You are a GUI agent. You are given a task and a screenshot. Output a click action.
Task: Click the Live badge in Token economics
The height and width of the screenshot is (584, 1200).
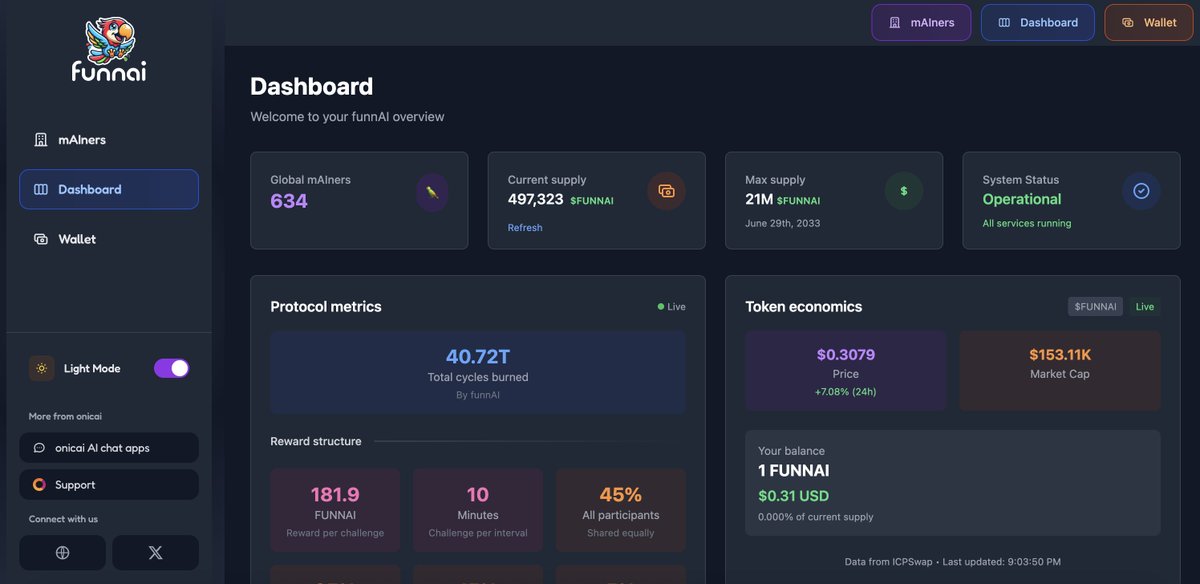(1145, 307)
